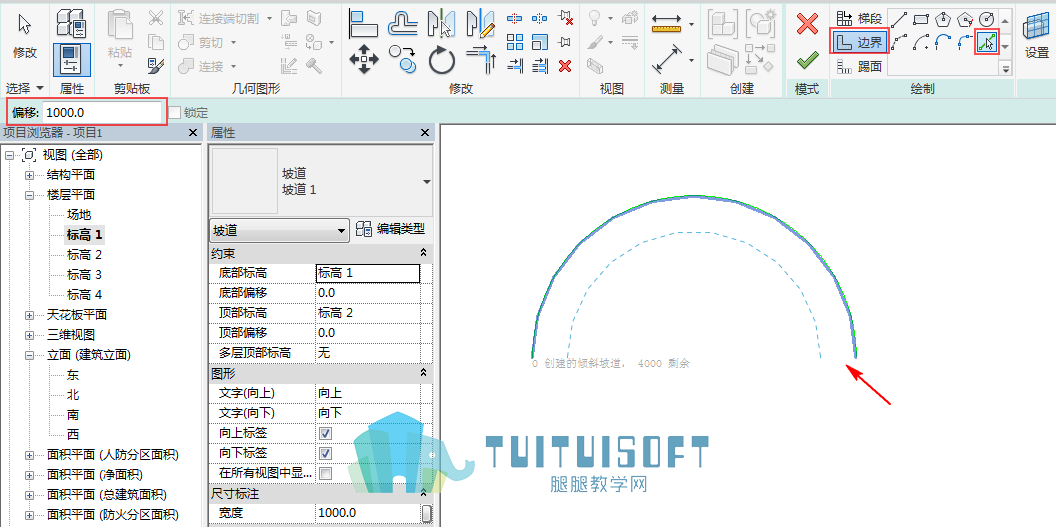Click the Pin element icon

tap(566, 42)
